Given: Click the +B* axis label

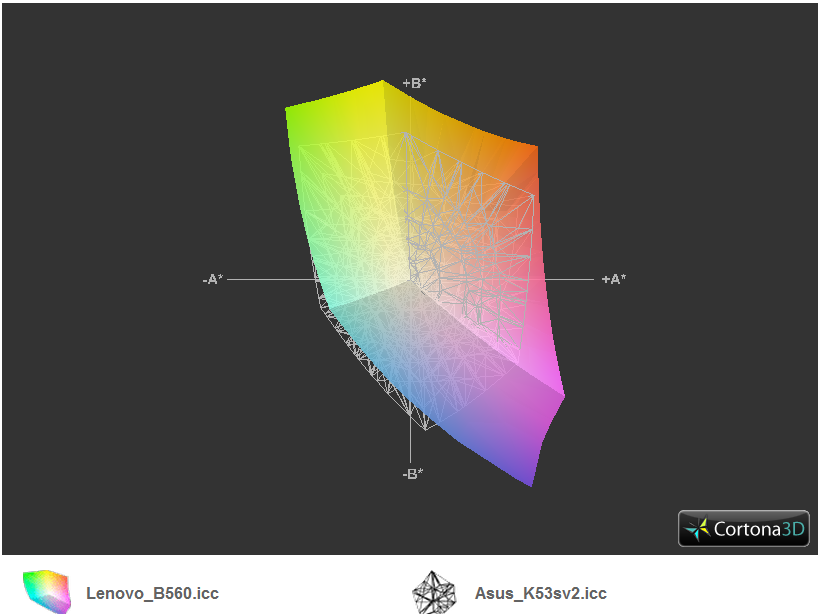Looking at the screenshot, I should 414,83.
